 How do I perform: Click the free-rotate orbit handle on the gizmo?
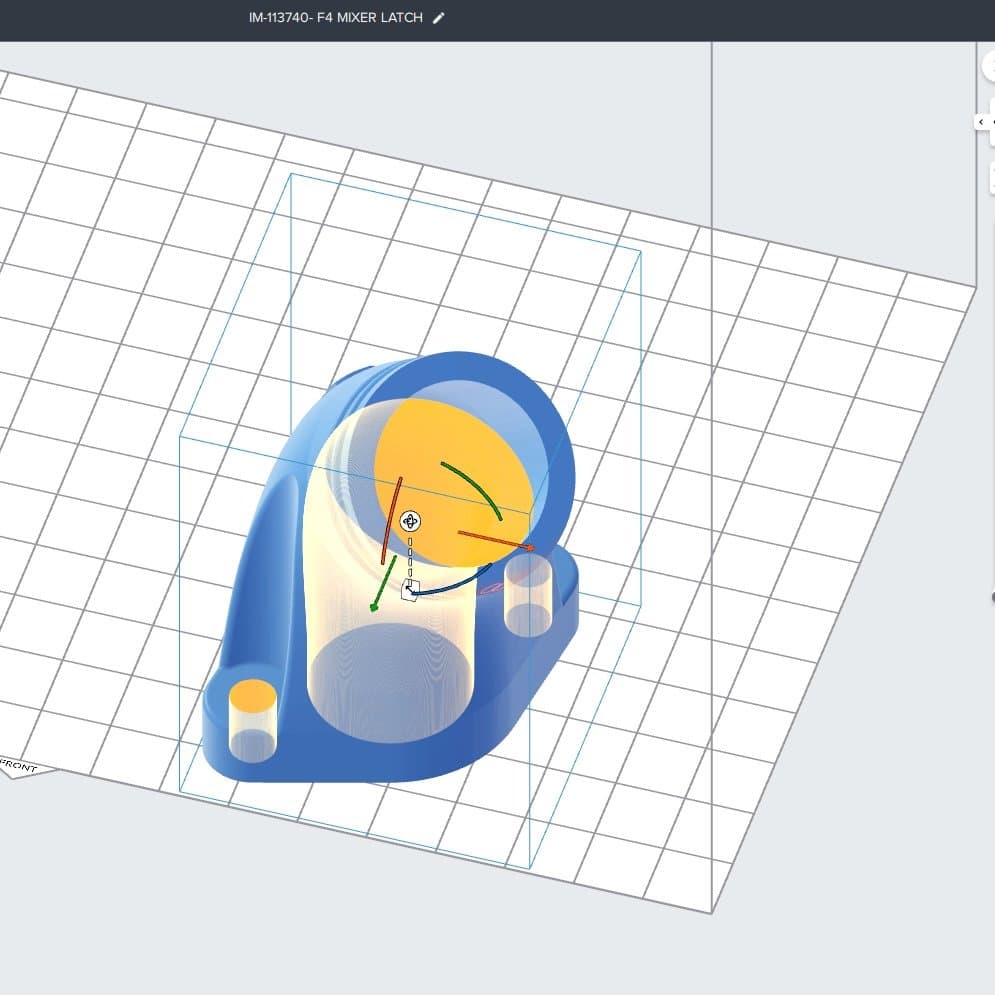point(410,521)
